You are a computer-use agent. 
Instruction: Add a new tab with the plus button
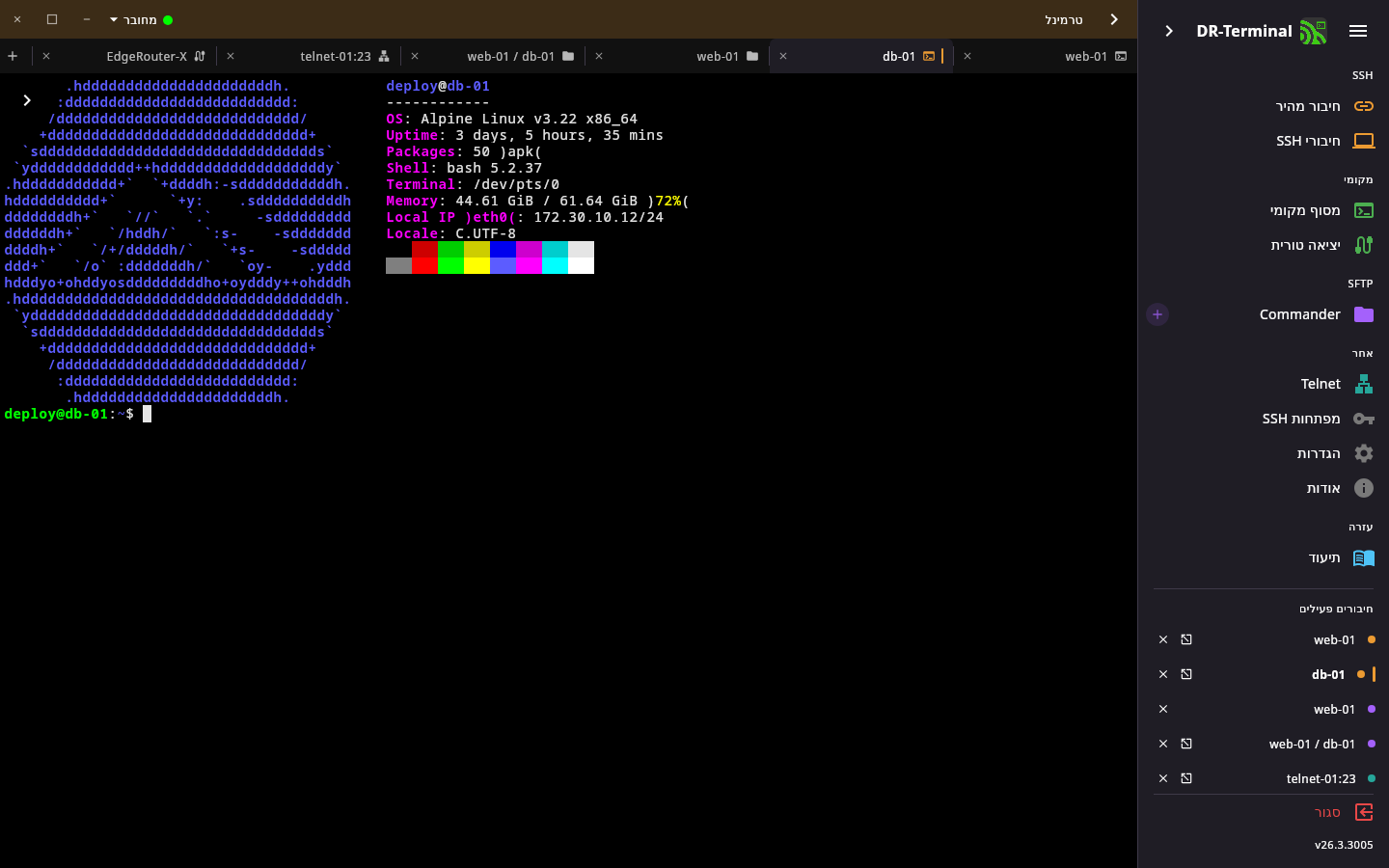(13, 56)
